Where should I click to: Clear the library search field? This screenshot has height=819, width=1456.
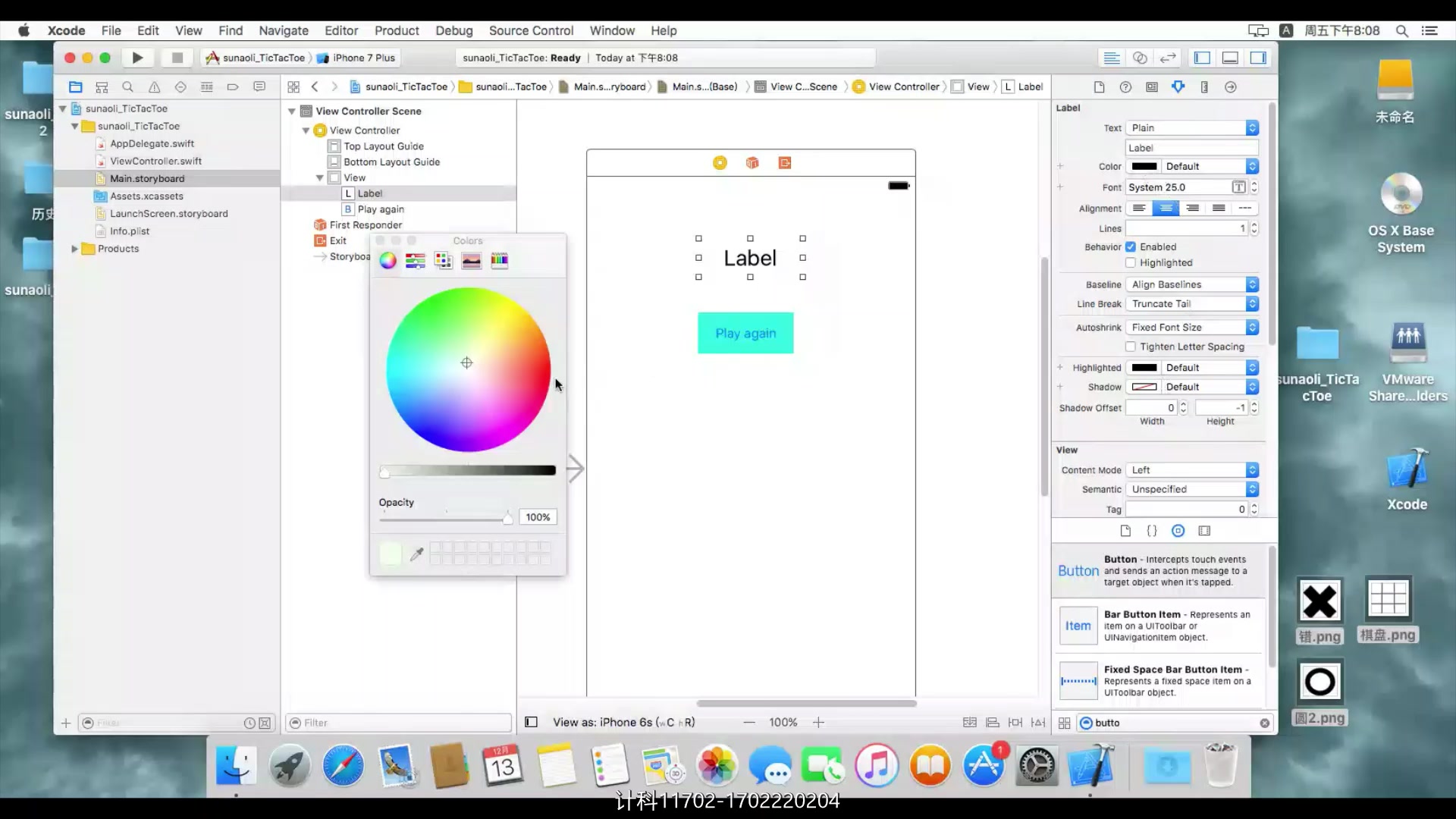tap(1264, 723)
